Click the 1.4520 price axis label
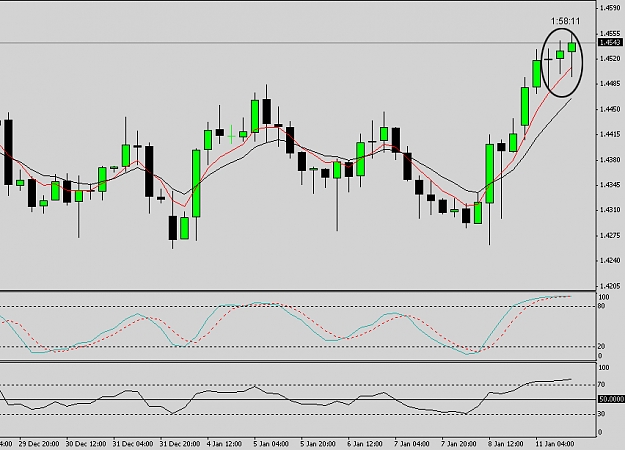Viewport: 625px width, 450px height. point(611,59)
